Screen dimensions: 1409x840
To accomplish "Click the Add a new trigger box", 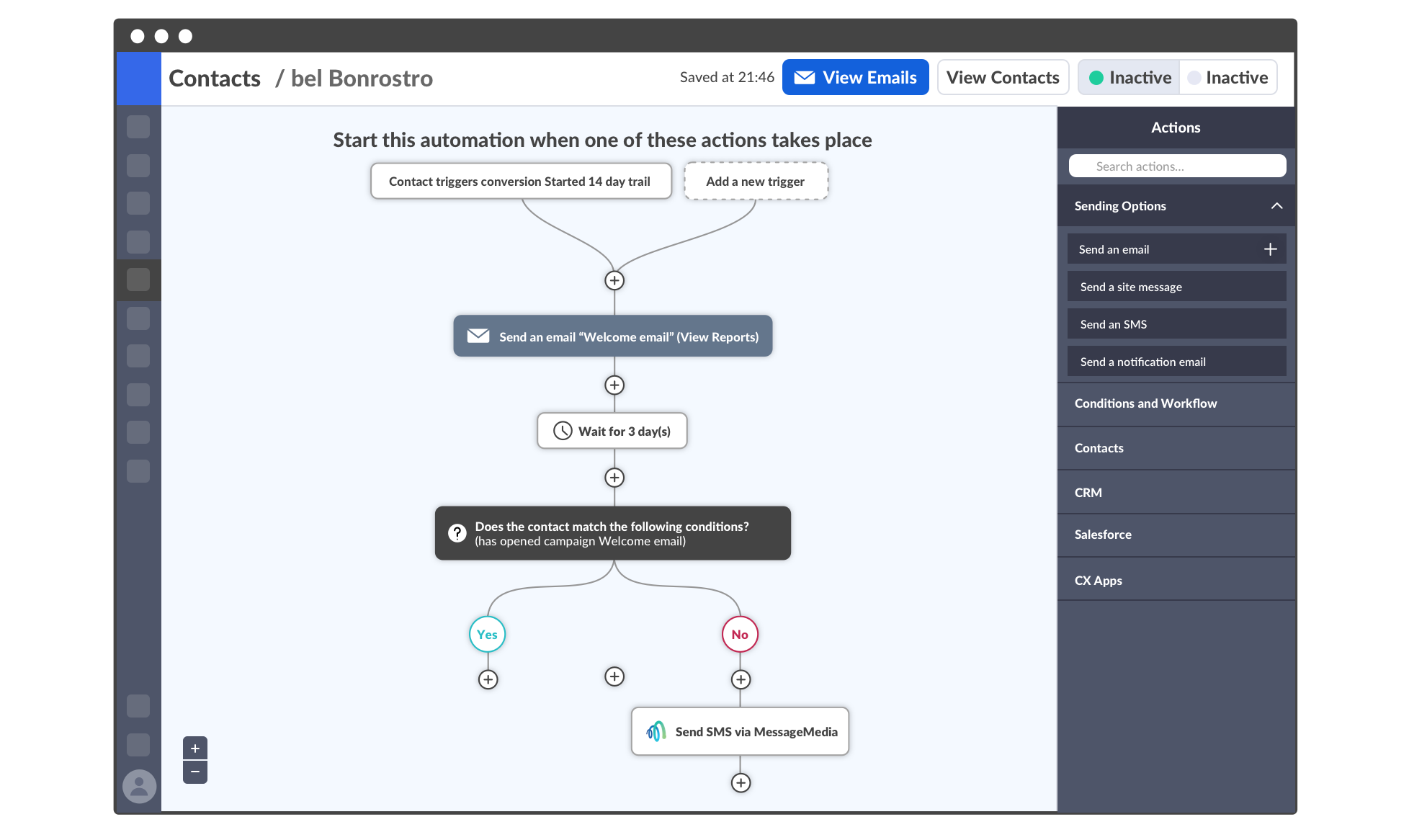I will (756, 182).
